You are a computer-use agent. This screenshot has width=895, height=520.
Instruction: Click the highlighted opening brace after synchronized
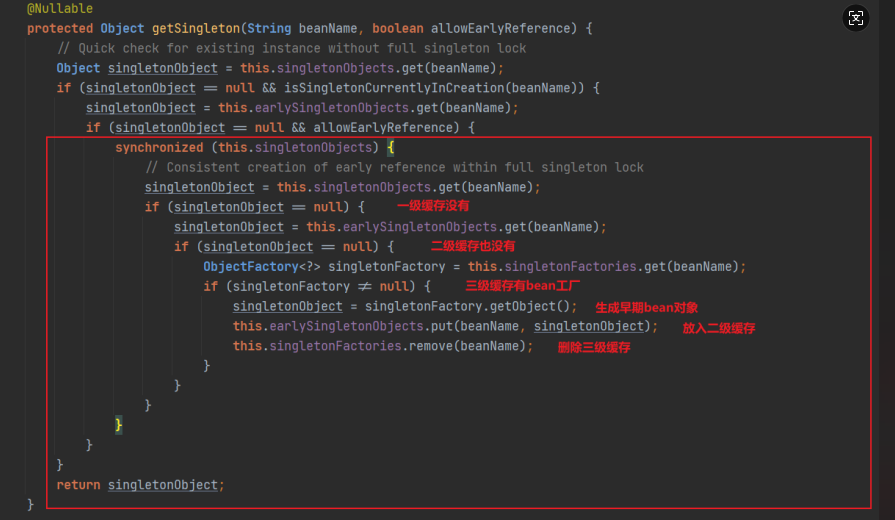click(391, 147)
